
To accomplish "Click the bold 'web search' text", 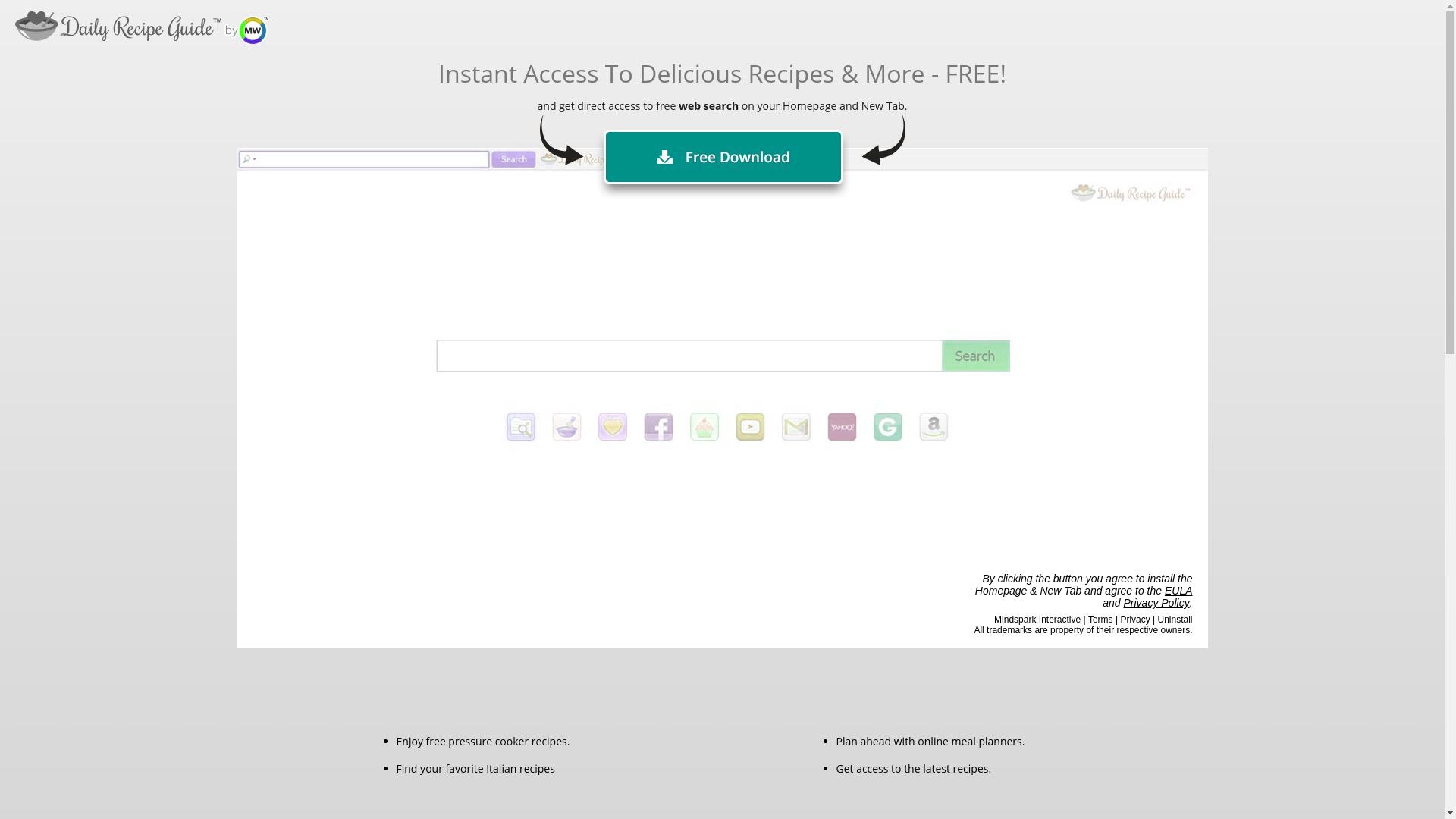I will click(708, 106).
